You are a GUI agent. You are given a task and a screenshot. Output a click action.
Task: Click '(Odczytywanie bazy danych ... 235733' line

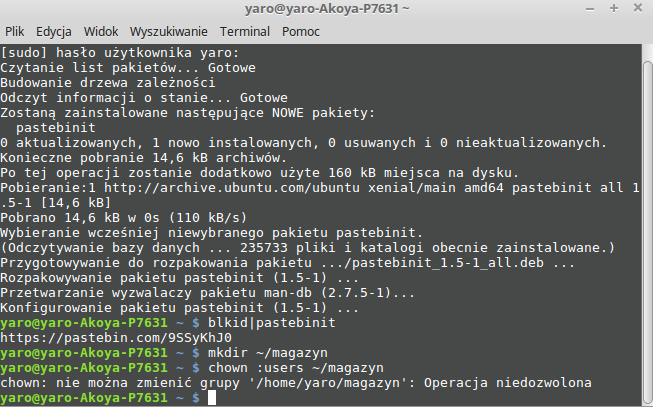tap(308, 248)
